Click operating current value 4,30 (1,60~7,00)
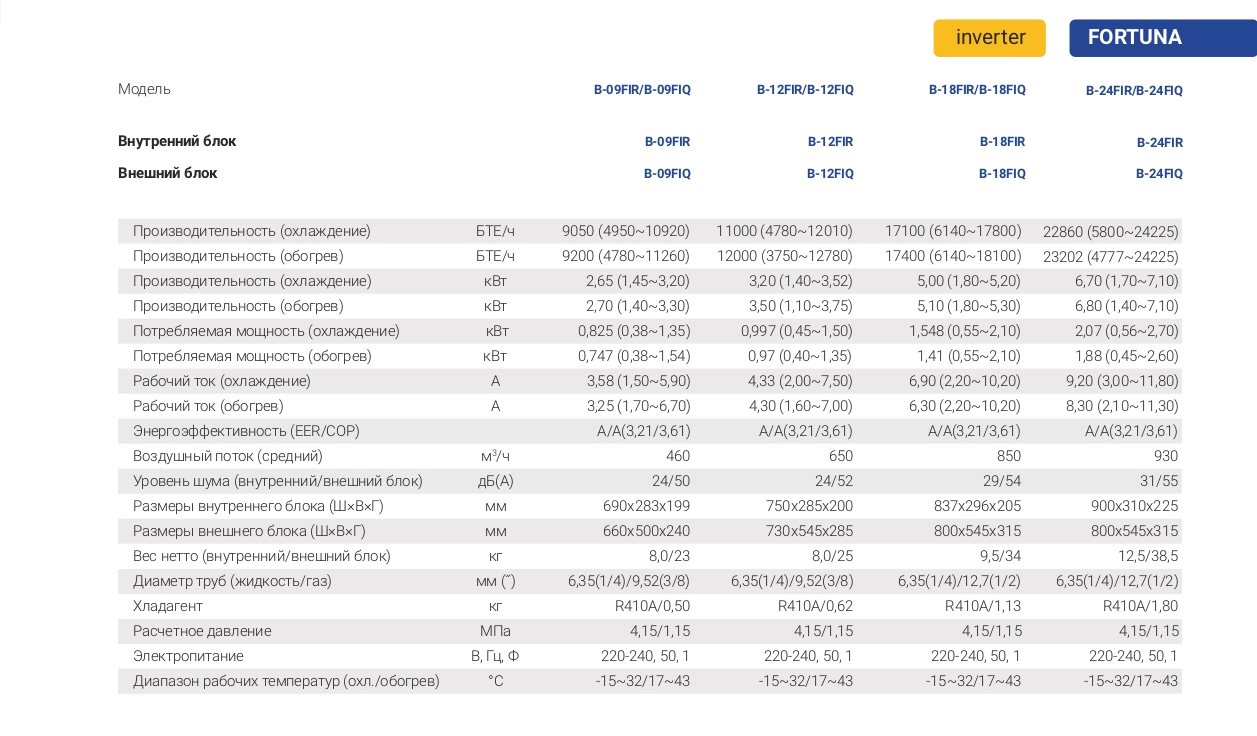1257x736 pixels. [x=801, y=406]
